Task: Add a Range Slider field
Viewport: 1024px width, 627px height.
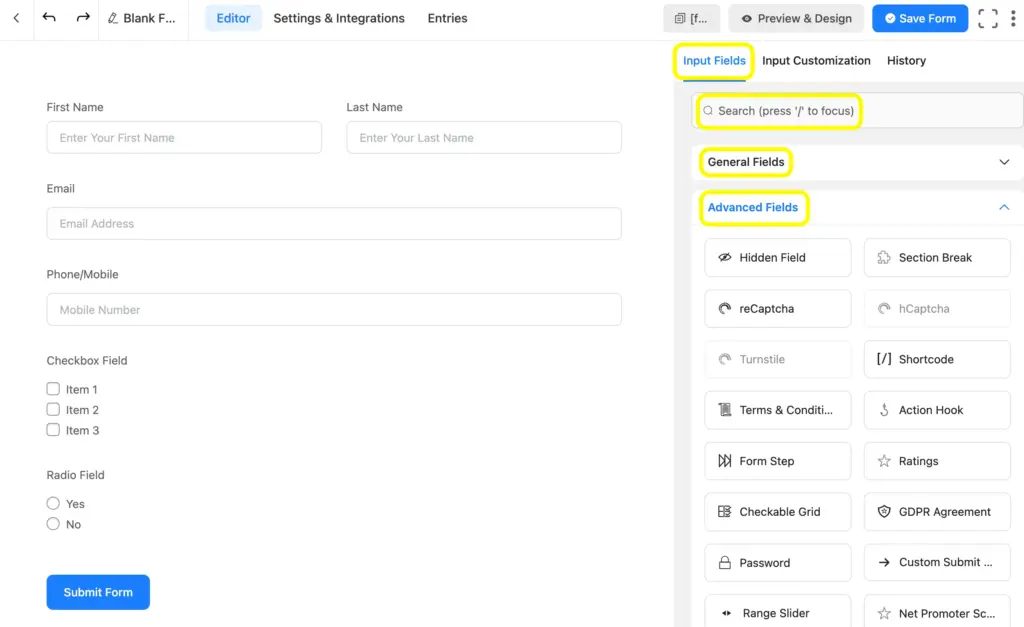Action: coord(777,612)
